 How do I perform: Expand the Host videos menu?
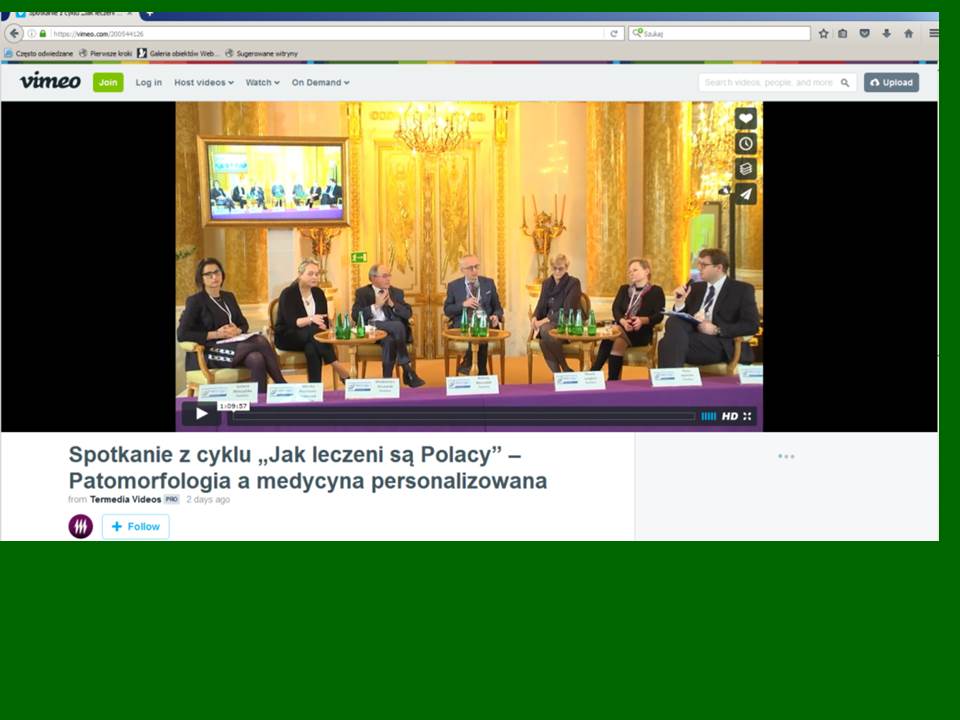[x=203, y=82]
